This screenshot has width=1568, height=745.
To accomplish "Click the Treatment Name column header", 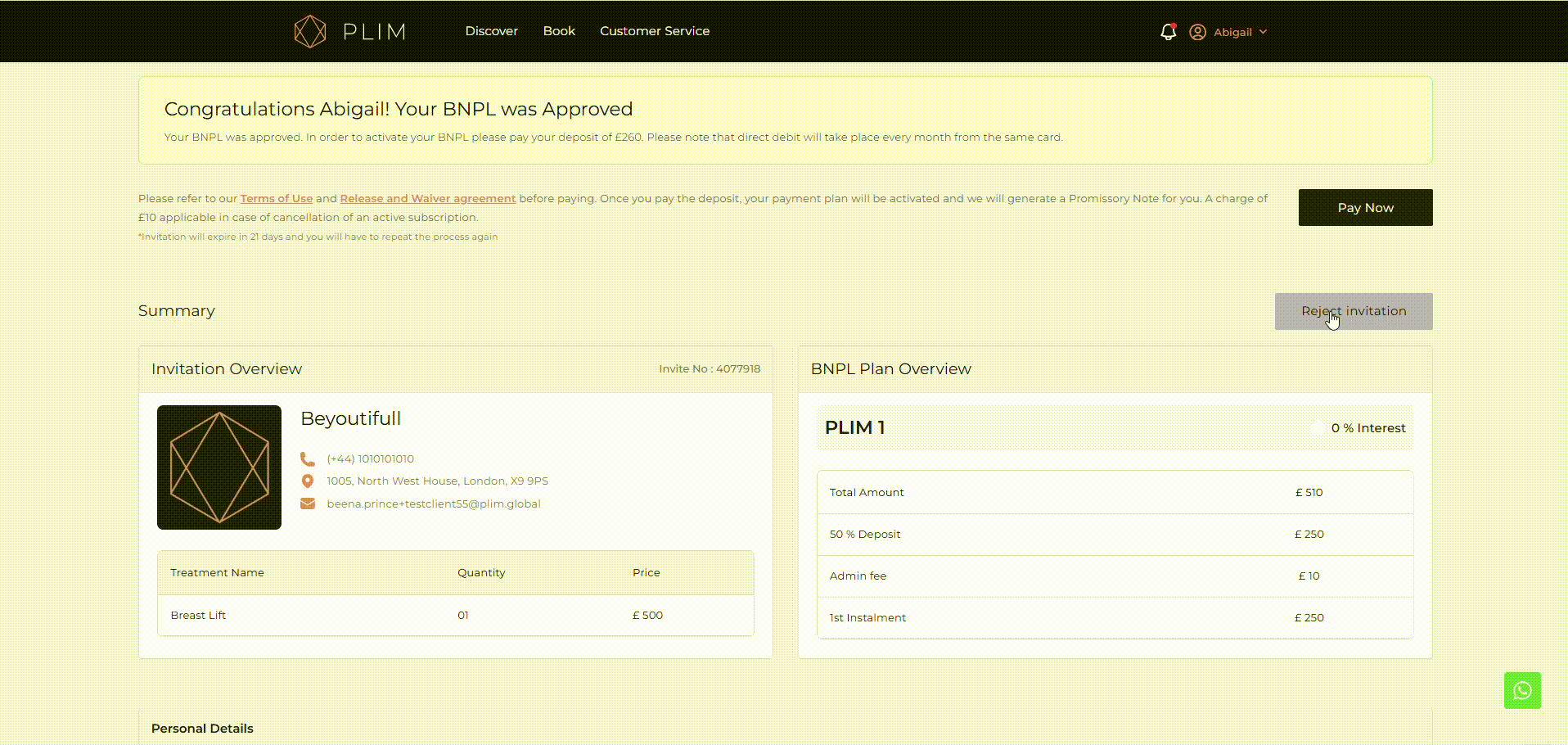I will pyautogui.click(x=217, y=572).
